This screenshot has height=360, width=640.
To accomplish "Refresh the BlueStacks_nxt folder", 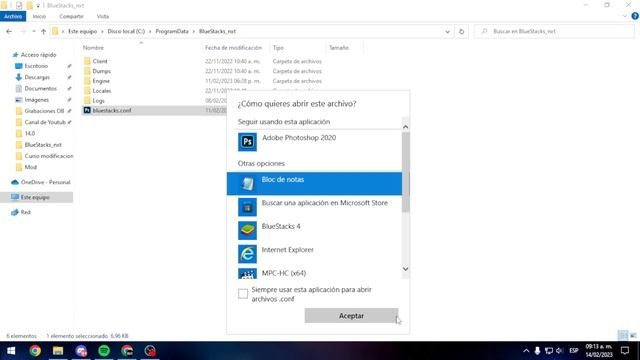I will pos(462,31).
